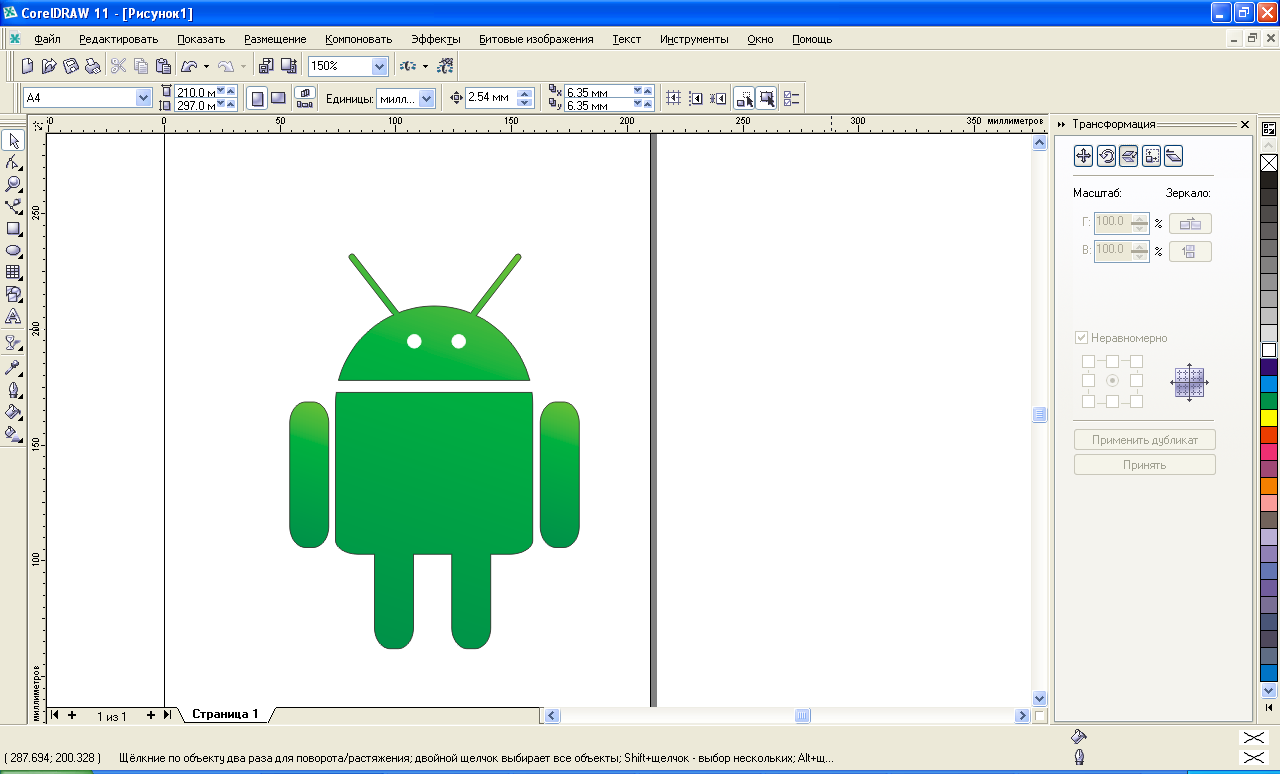Click the Принять button
This screenshot has height=774, width=1280.
click(x=1145, y=464)
